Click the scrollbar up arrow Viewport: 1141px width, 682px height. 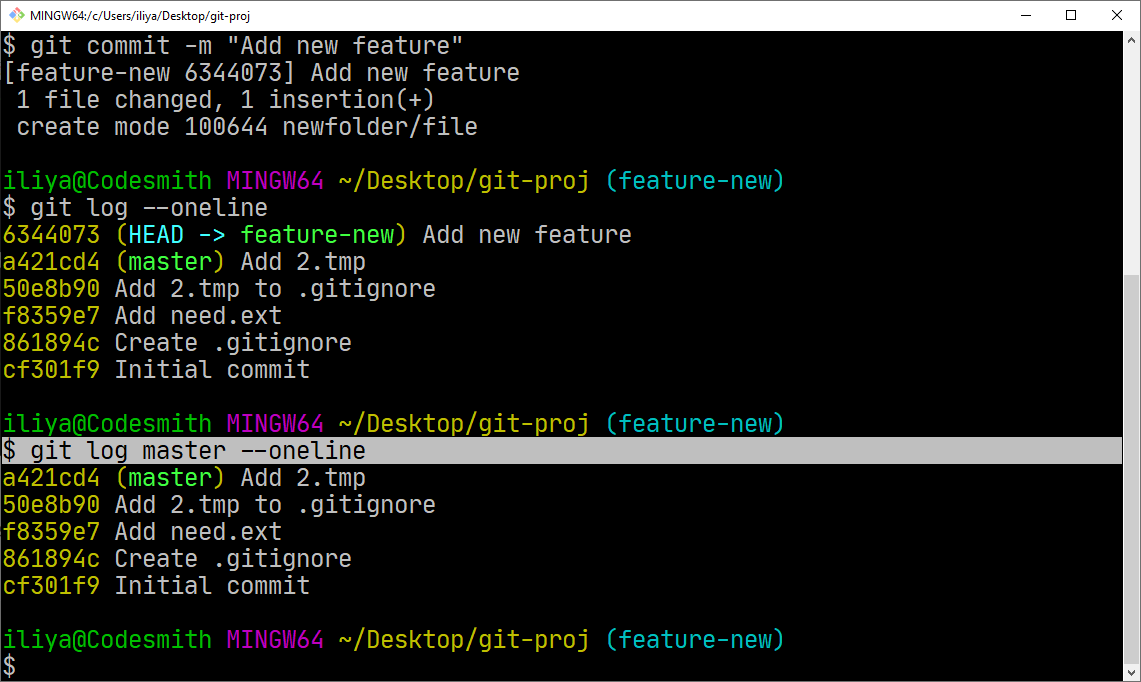[1132, 40]
